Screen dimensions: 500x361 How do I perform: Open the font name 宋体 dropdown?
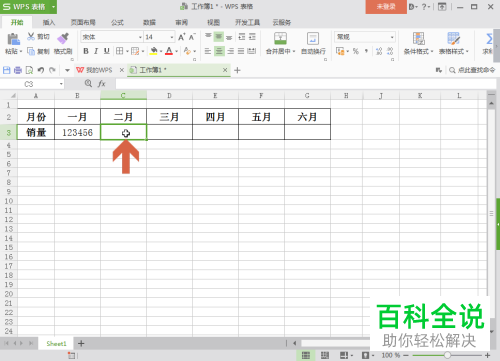(x=140, y=37)
